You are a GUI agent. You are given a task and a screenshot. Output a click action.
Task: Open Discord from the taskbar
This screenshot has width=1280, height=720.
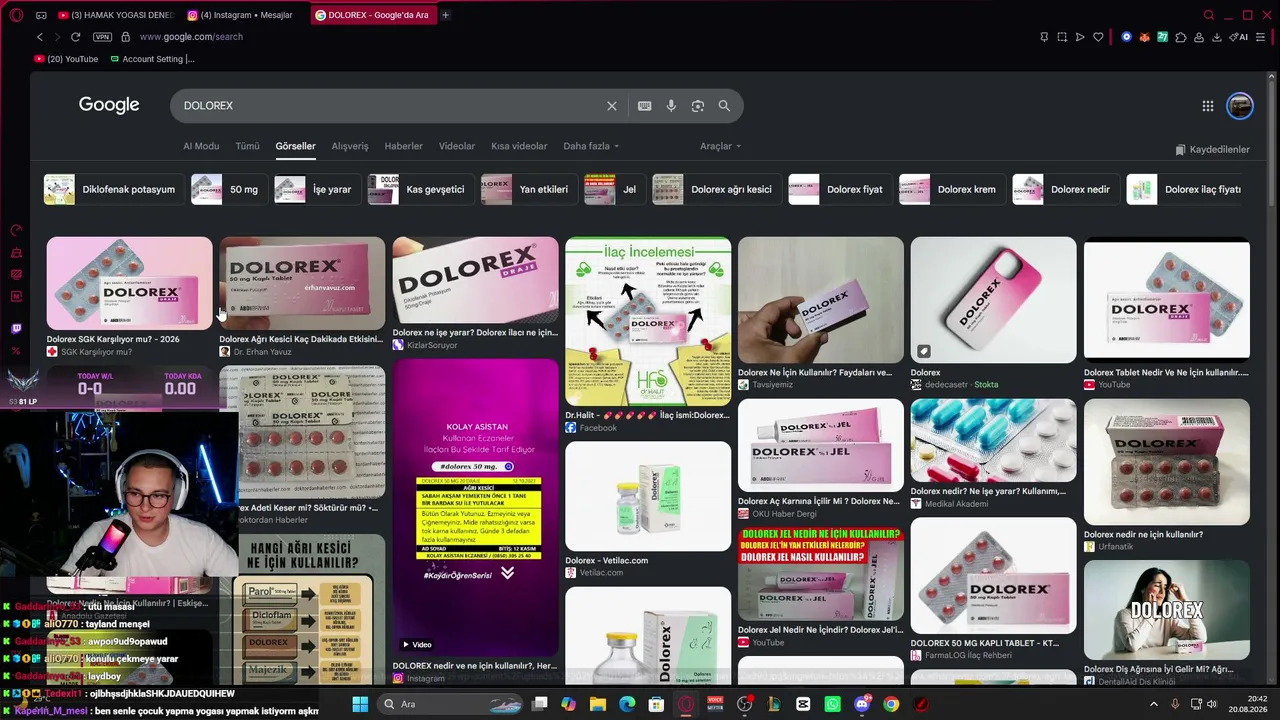point(862,704)
